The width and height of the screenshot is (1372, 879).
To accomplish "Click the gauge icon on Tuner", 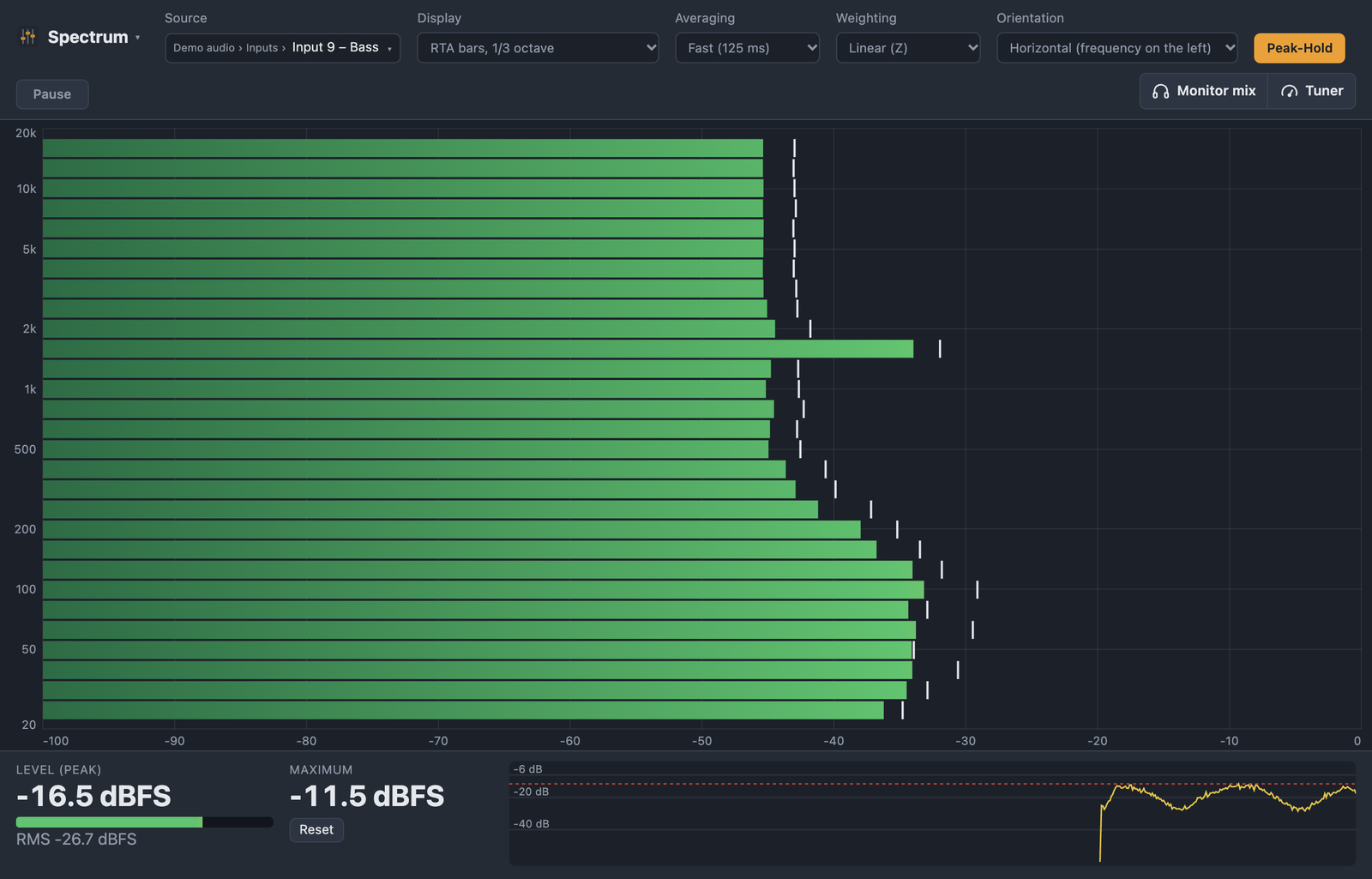I will [x=1289, y=91].
